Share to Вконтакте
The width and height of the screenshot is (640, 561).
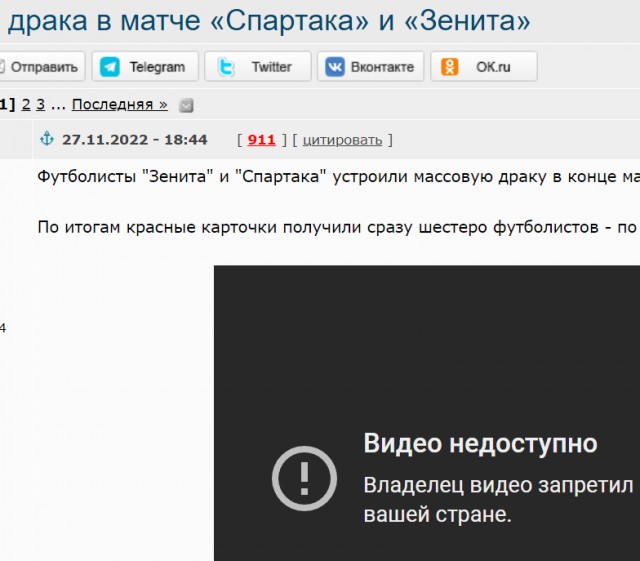[x=371, y=67]
